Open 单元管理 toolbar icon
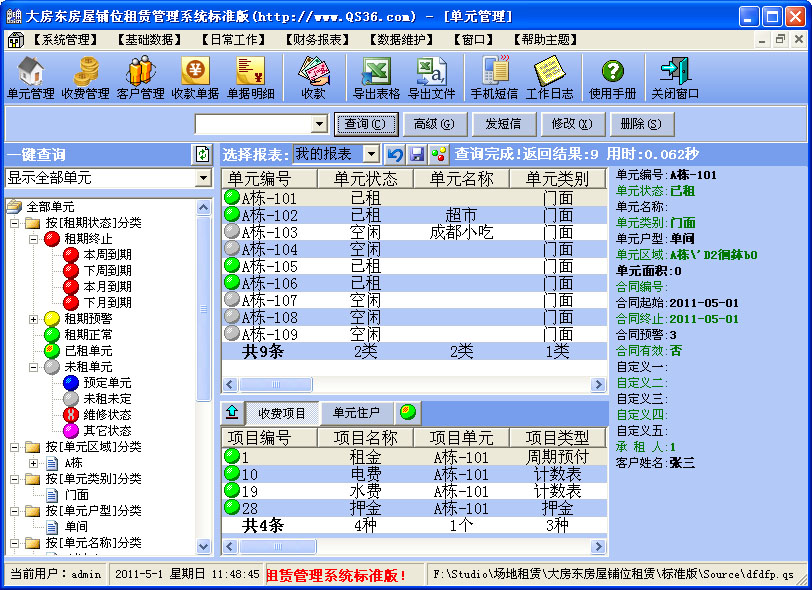The height and width of the screenshot is (590, 812). 31,78
